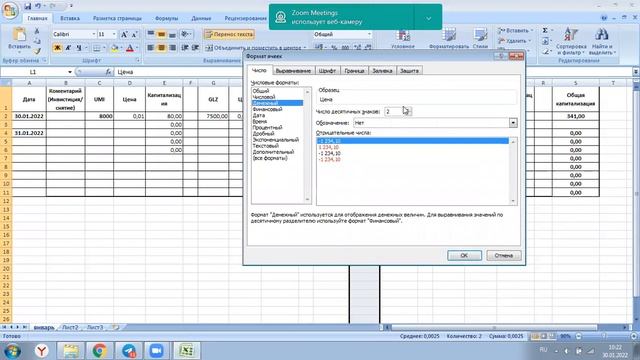The image size is (640, 360).
Task: Increase font size with large A icon
Action: click(124, 35)
